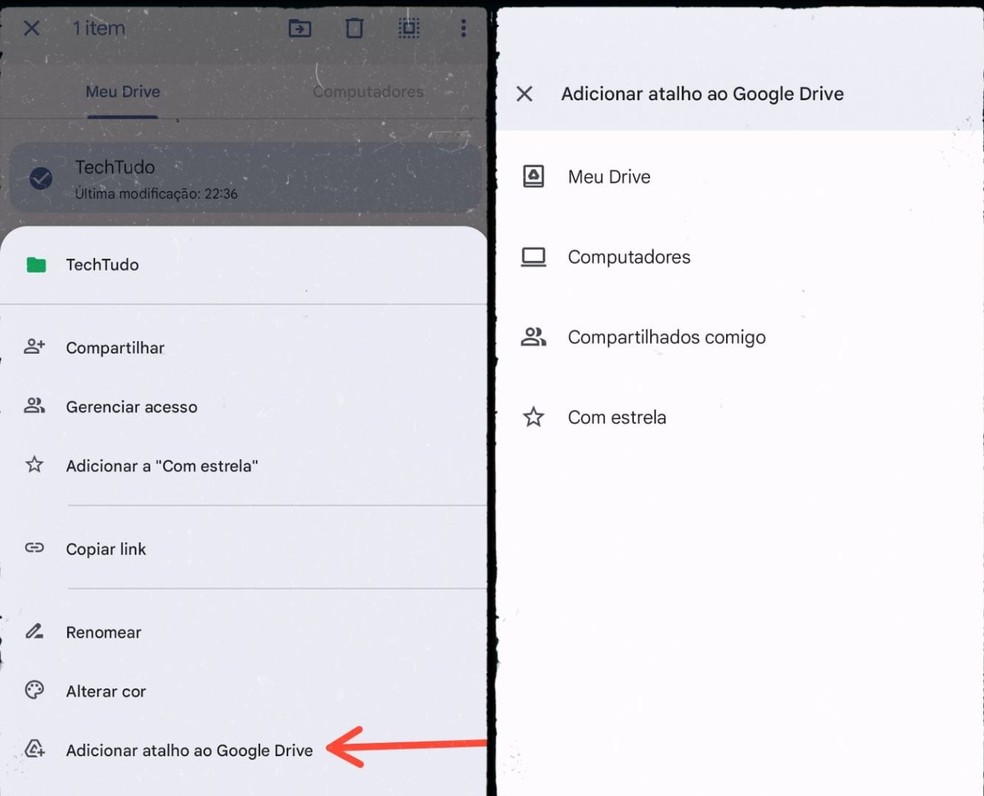Viewport: 984px width, 796px height.
Task: Tap the move-to-folder icon in the top bar
Action: pos(300,28)
